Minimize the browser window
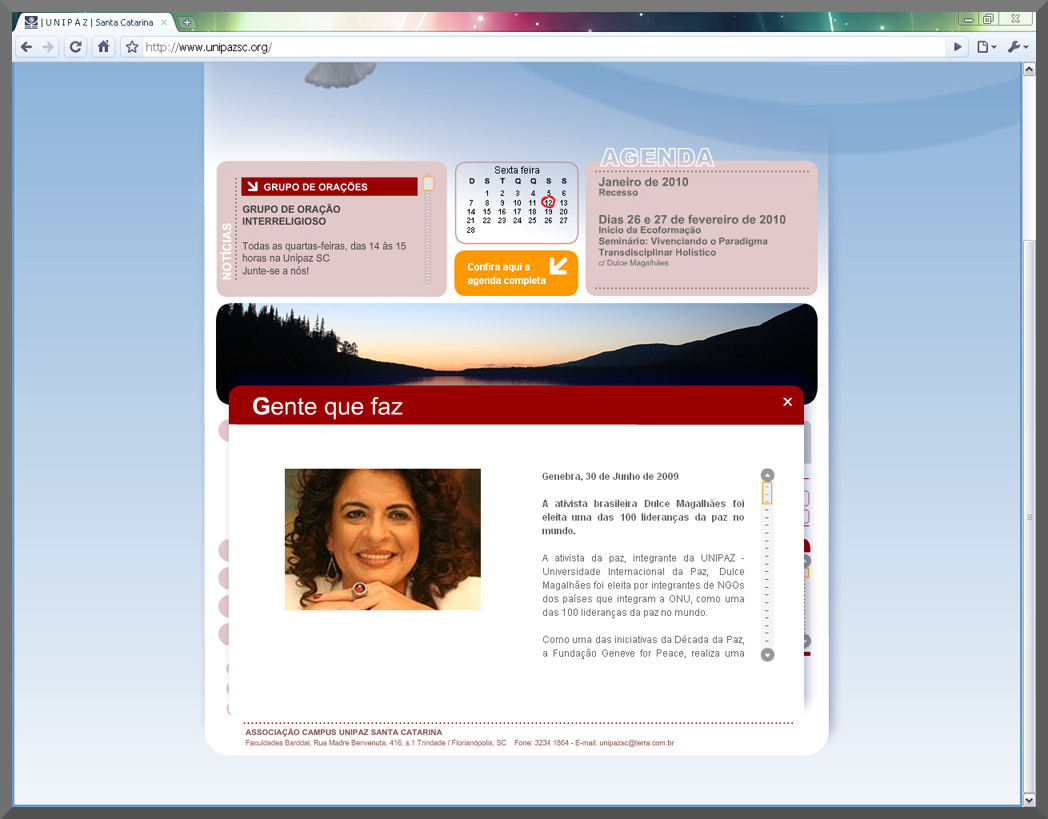This screenshot has width=1048, height=819. click(x=968, y=19)
